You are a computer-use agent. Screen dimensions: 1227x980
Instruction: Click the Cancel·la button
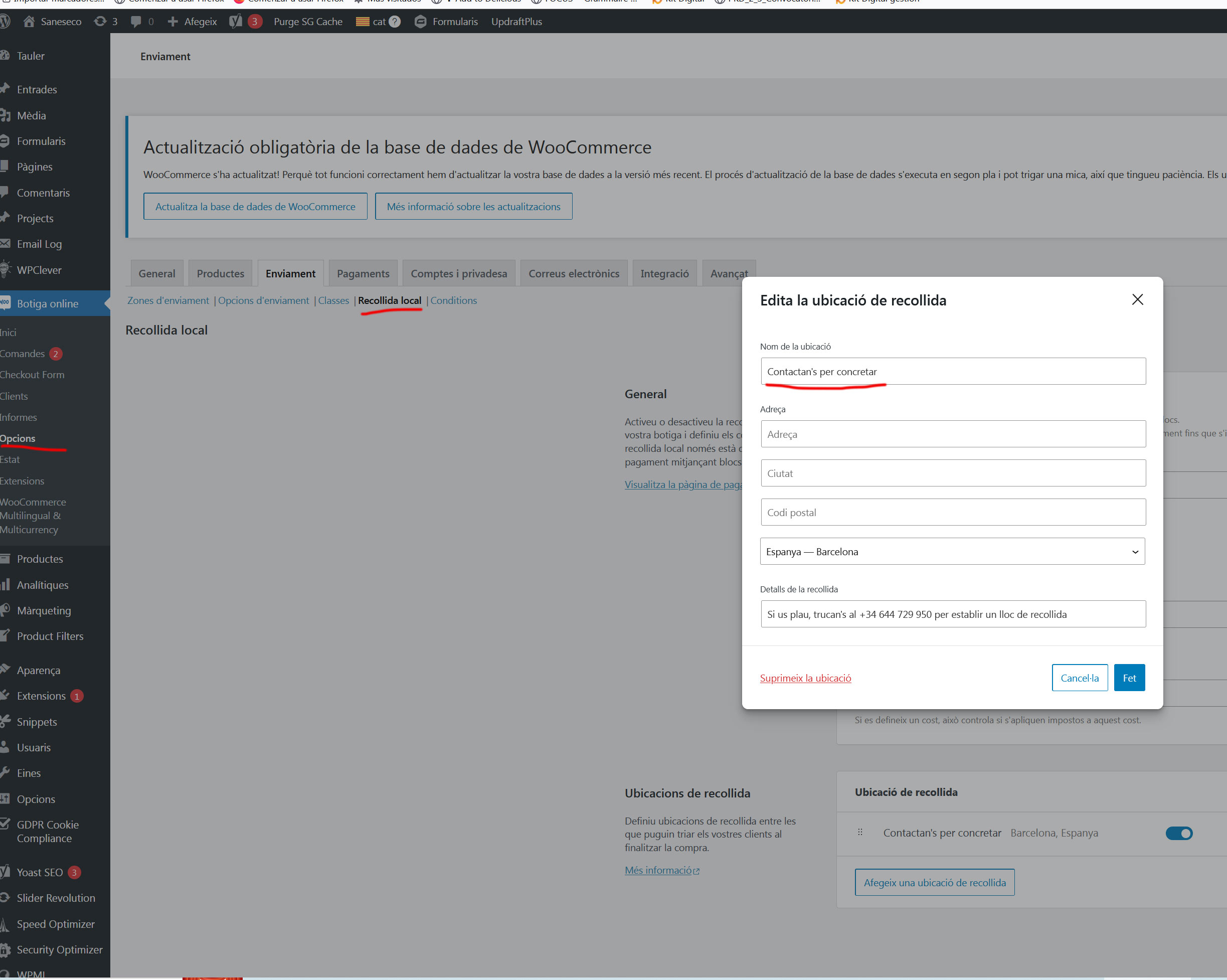click(1080, 678)
